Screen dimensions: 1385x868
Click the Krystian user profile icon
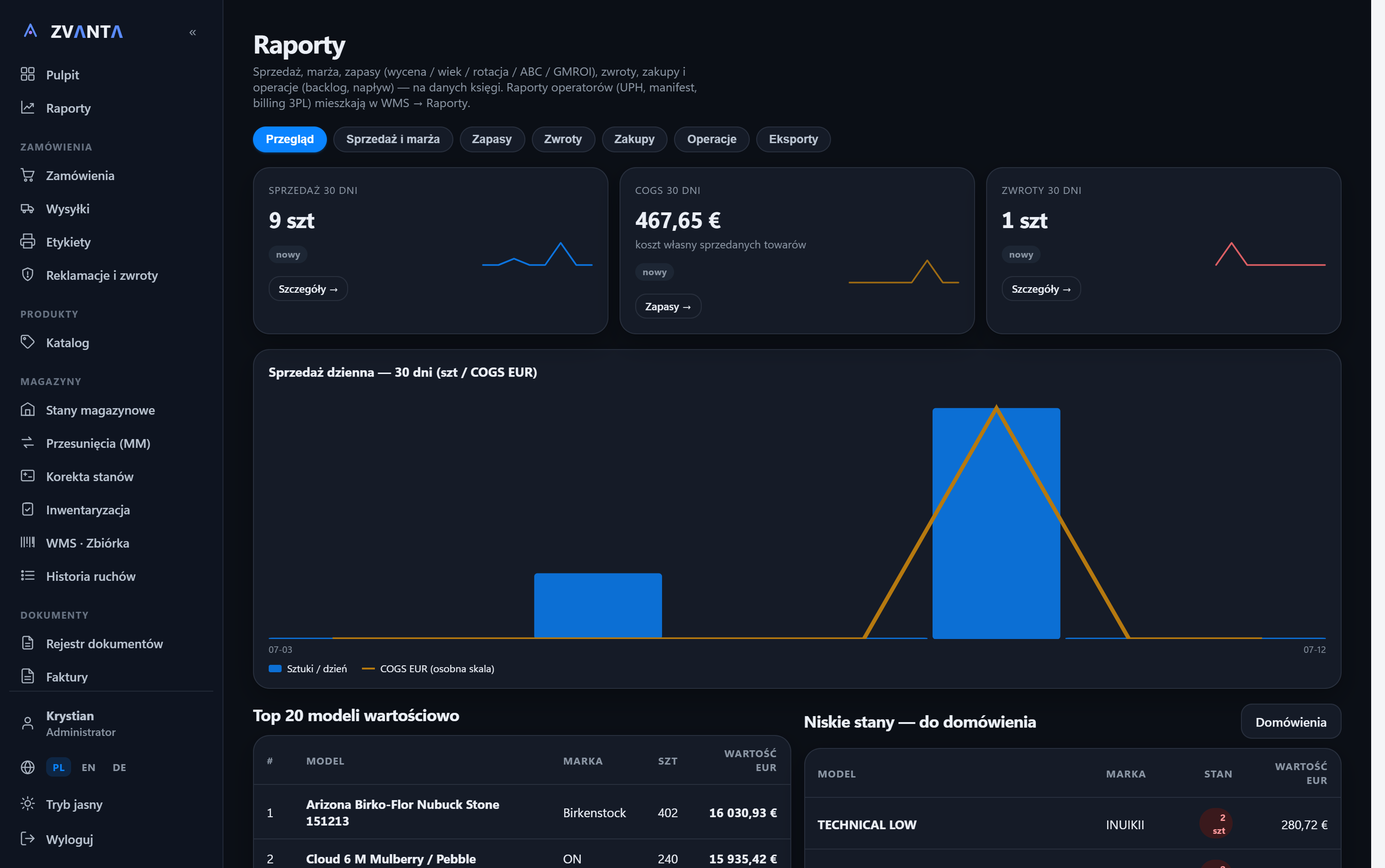28,723
